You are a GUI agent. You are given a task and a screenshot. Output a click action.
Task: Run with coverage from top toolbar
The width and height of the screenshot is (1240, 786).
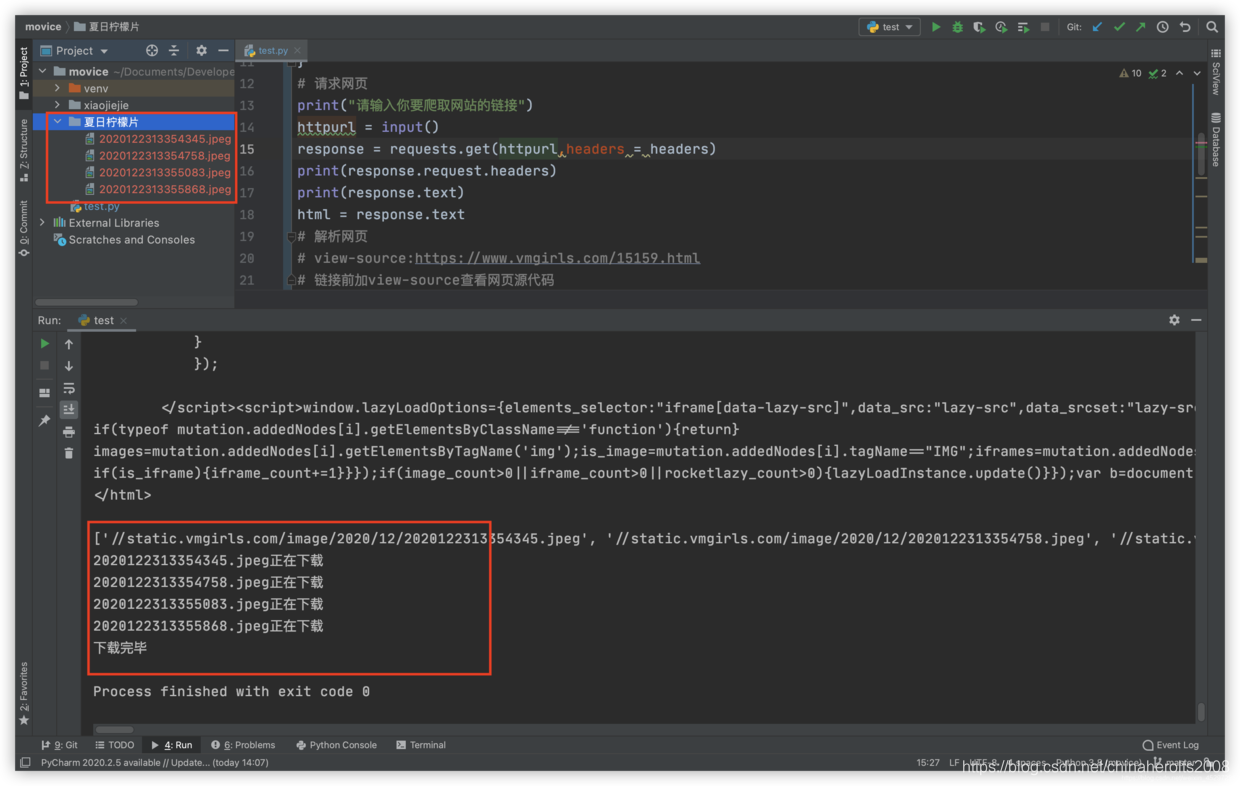tap(979, 27)
